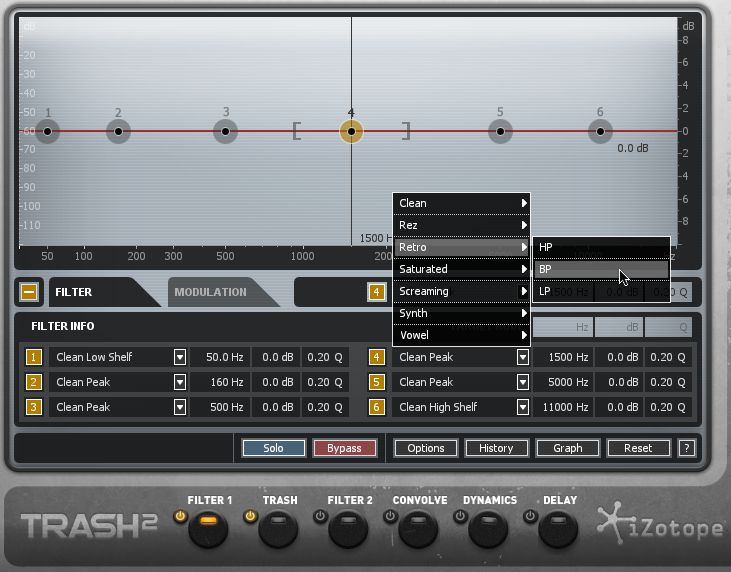Viewport: 731px width, 572px height.
Task: Choose HP from Retro submenu
Action: point(601,247)
